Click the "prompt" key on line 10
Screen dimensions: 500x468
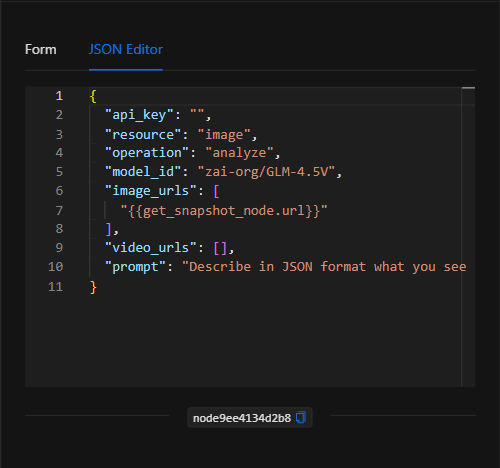[135, 267]
